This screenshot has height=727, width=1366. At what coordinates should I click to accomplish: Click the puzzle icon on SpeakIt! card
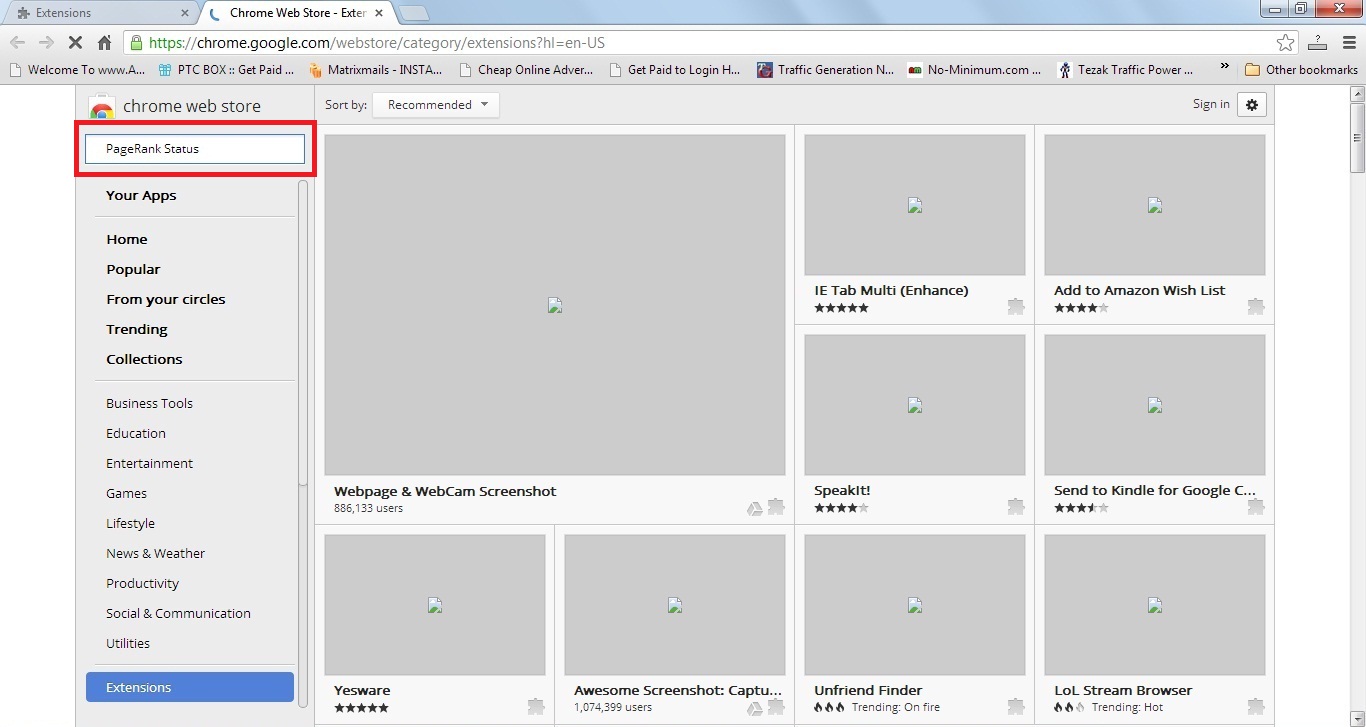pos(1016,507)
